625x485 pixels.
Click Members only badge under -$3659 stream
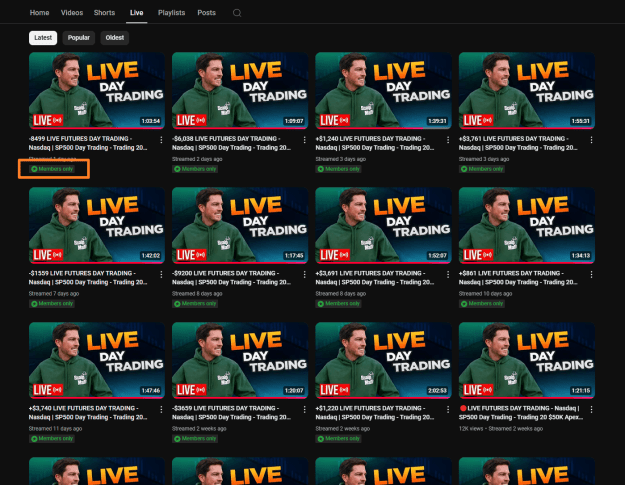pos(195,439)
